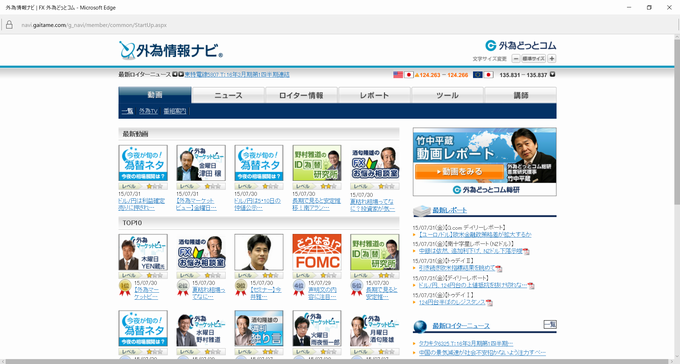Open the 【ユーロ/ドル】 daily report link

[x=474, y=235]
